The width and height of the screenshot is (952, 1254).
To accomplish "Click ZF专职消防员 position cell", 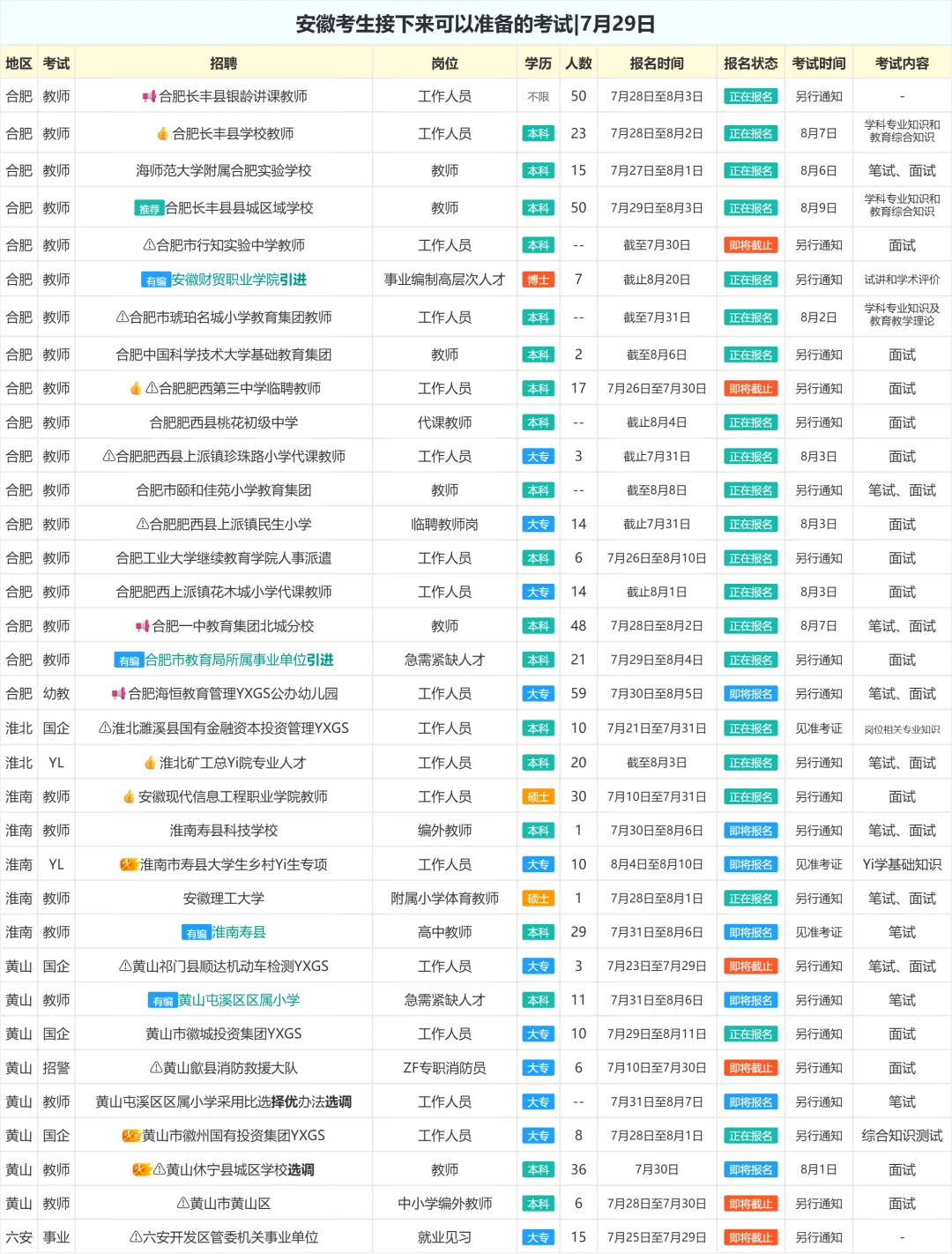I will (x=445, y=1068).
